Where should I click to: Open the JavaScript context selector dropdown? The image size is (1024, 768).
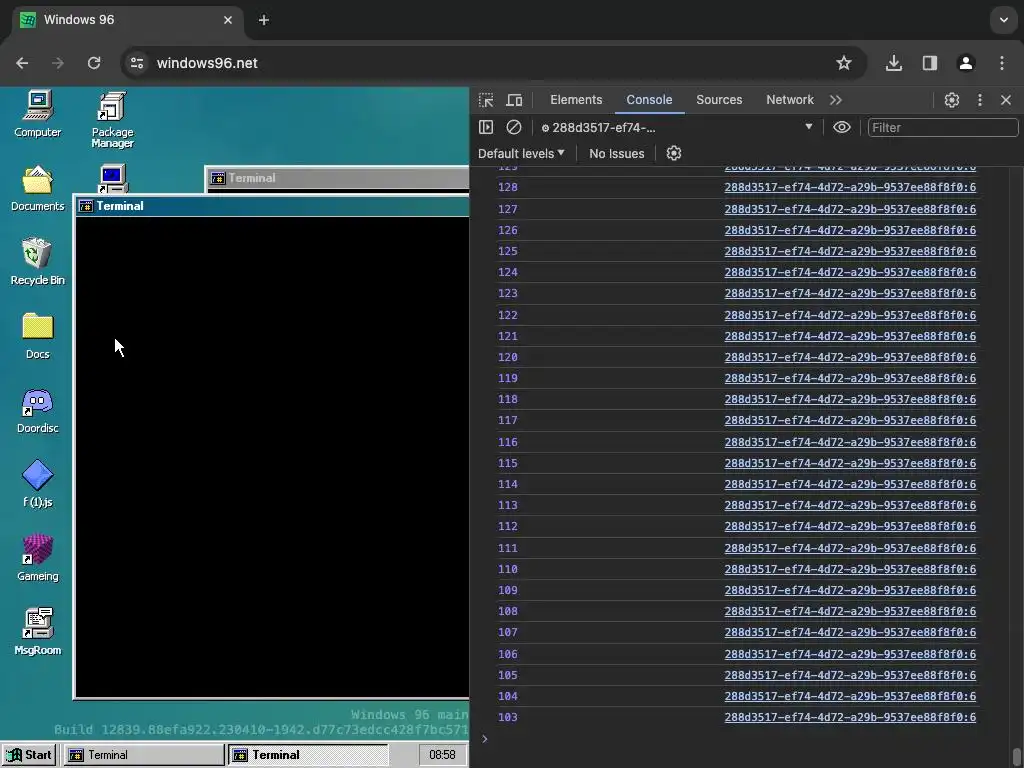tap(677, 127)
